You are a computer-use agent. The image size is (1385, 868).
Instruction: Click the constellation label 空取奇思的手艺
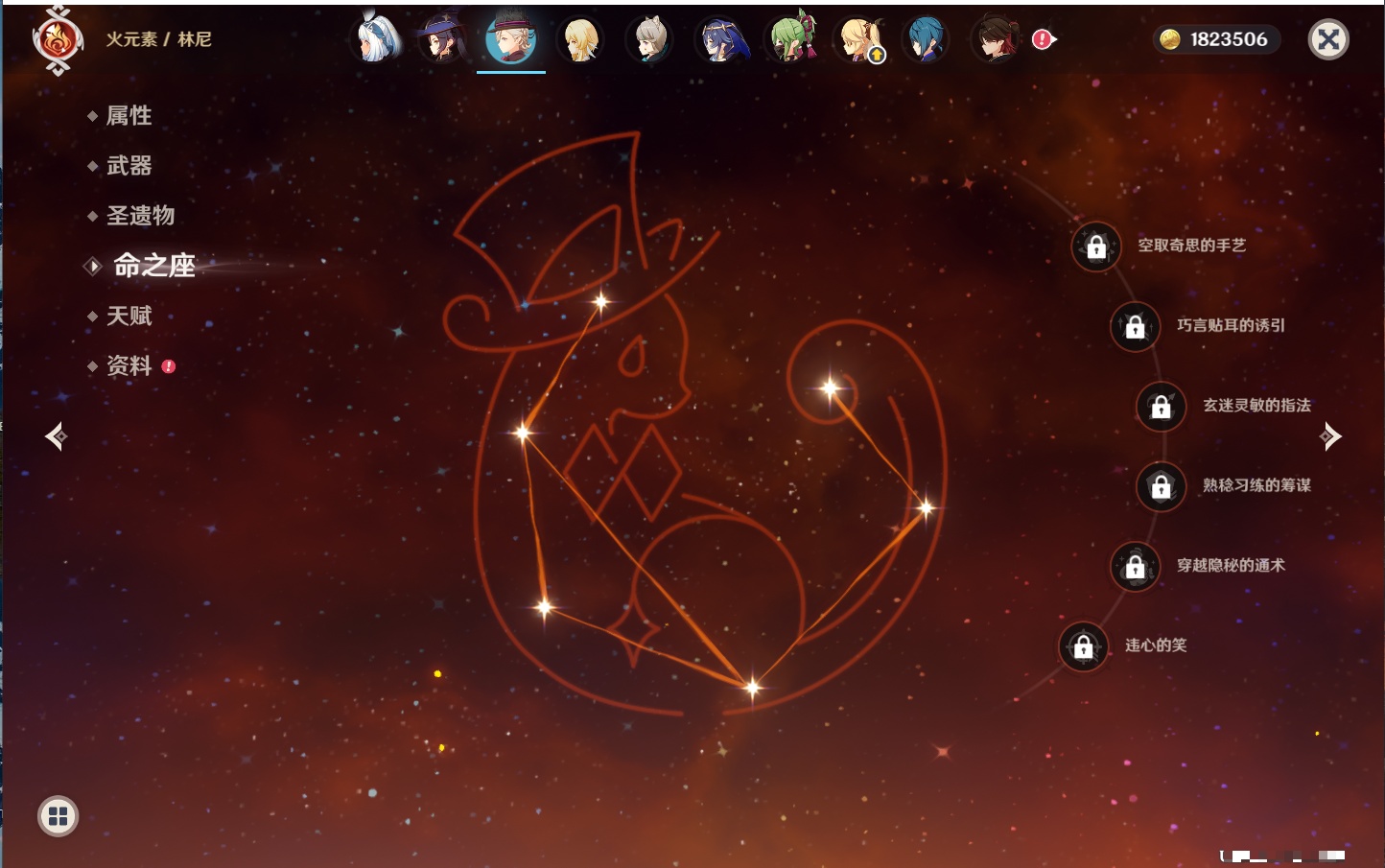coord(1191,246)
